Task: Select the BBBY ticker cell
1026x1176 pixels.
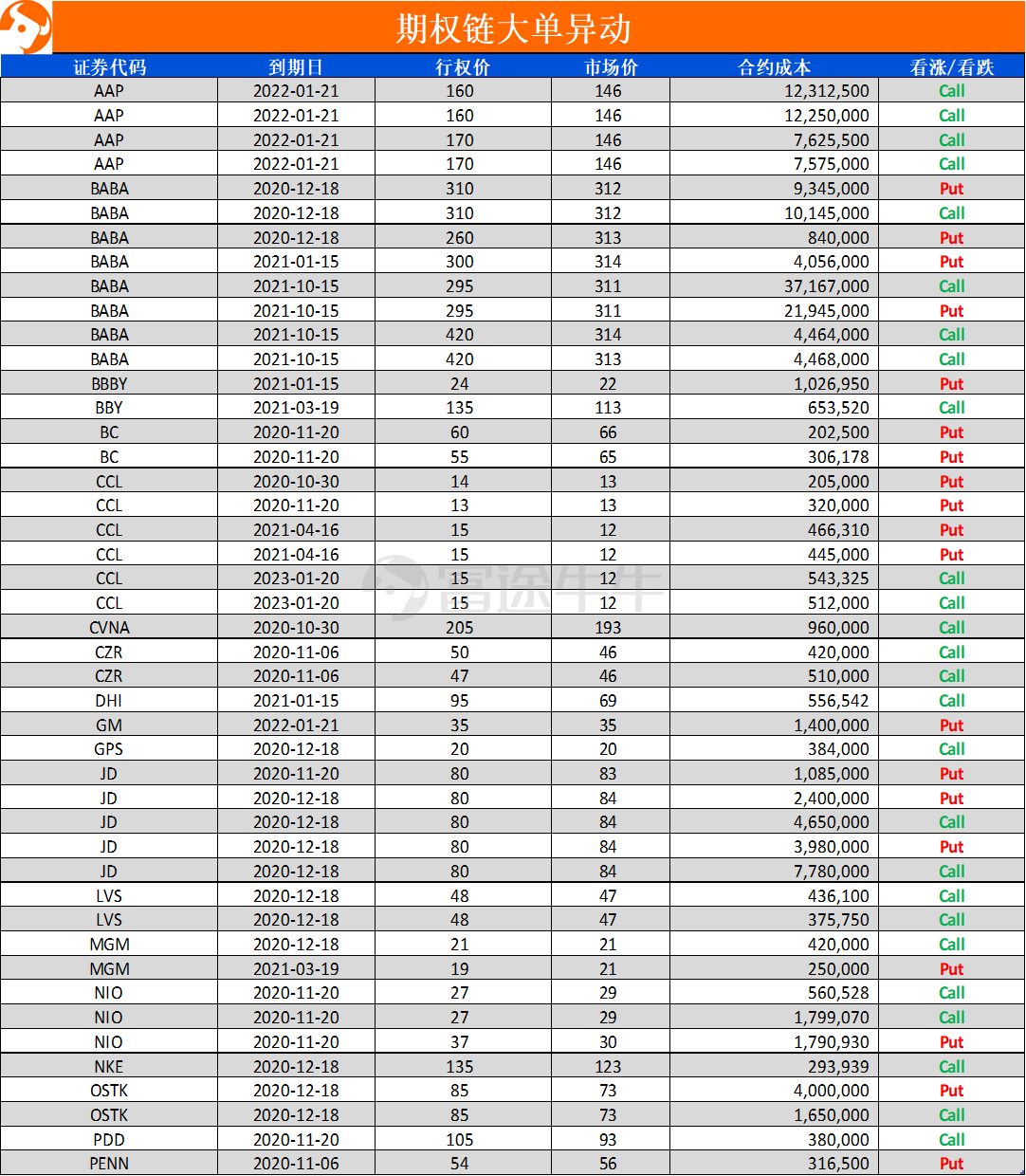Action: tap(109, 384)
